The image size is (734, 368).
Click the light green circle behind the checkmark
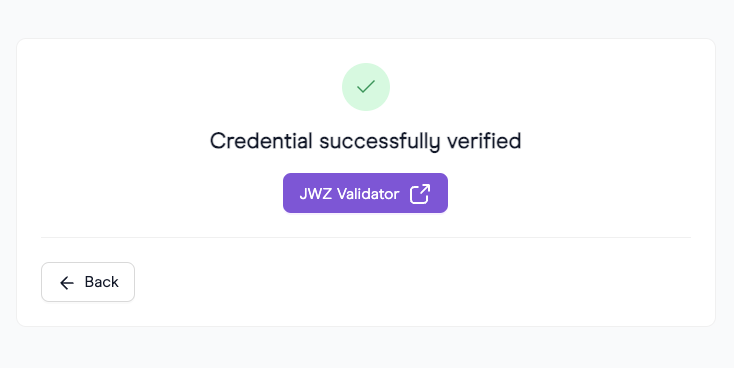point(366,87)
